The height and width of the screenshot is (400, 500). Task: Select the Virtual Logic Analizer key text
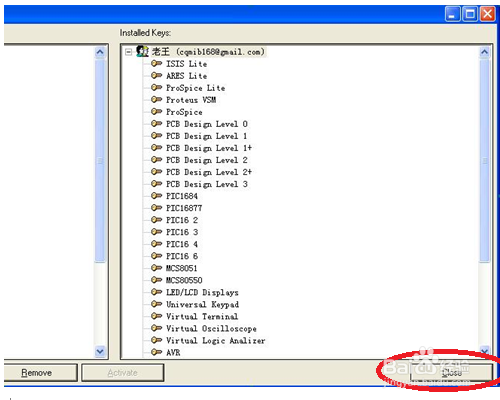point(216,341)
